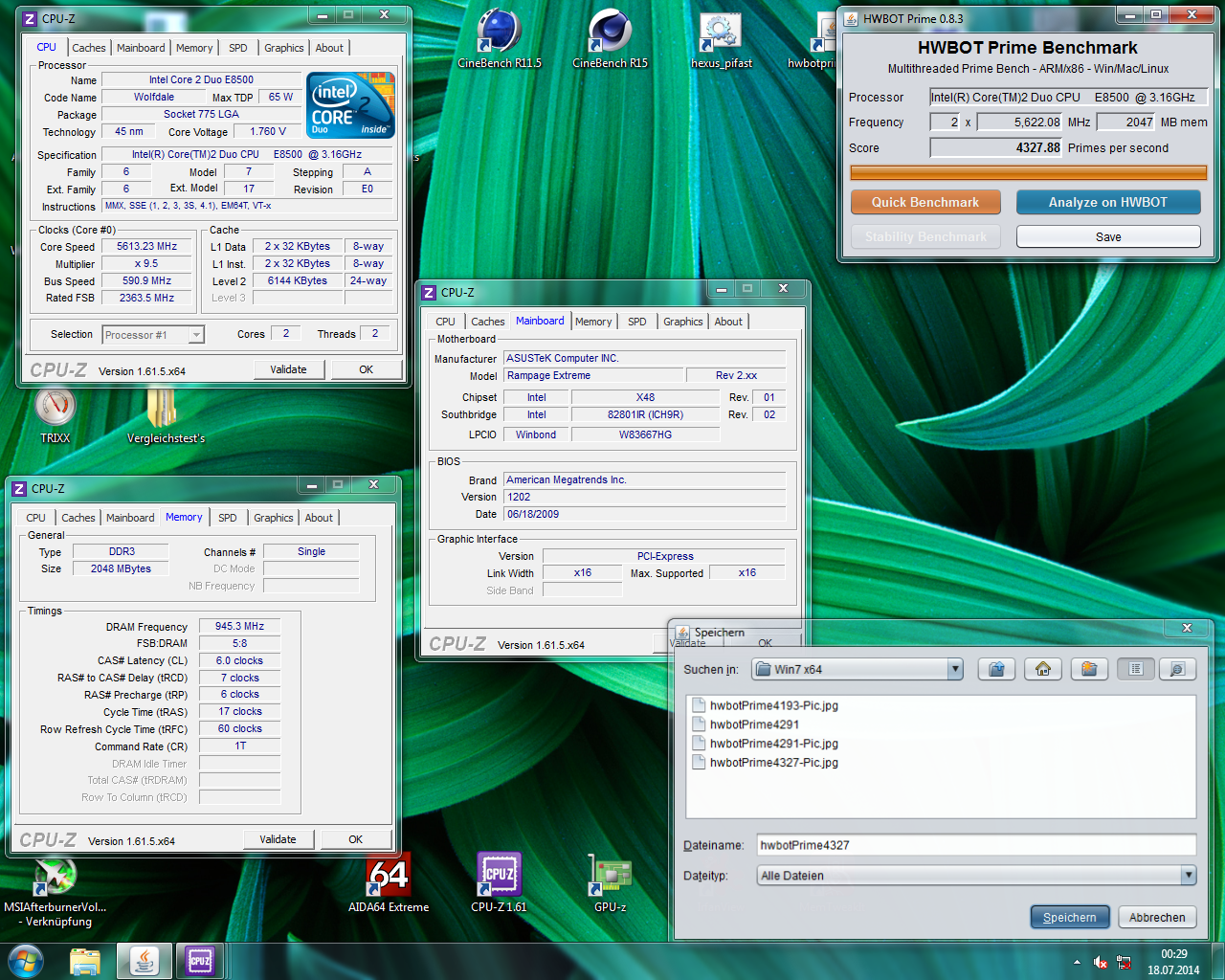Click Save in HWBOT Prime window
This screenshot has height=980, width=1225.
tap(1108, 236)
